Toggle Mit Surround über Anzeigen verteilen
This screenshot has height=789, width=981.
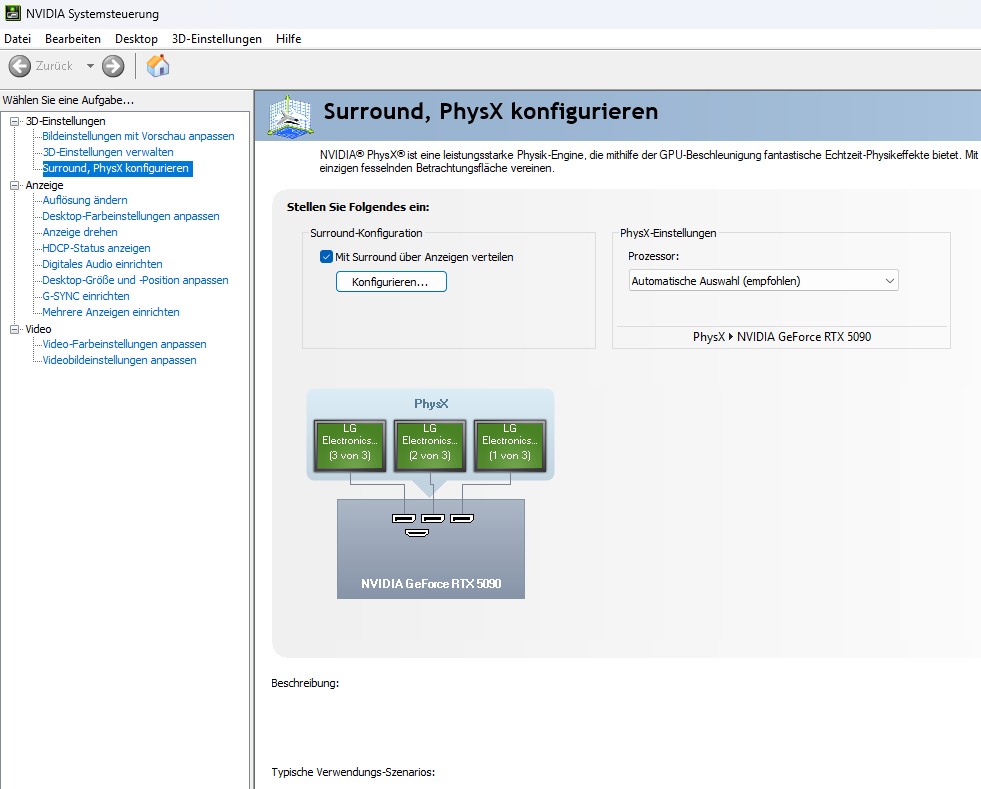(x=326, y=257)
